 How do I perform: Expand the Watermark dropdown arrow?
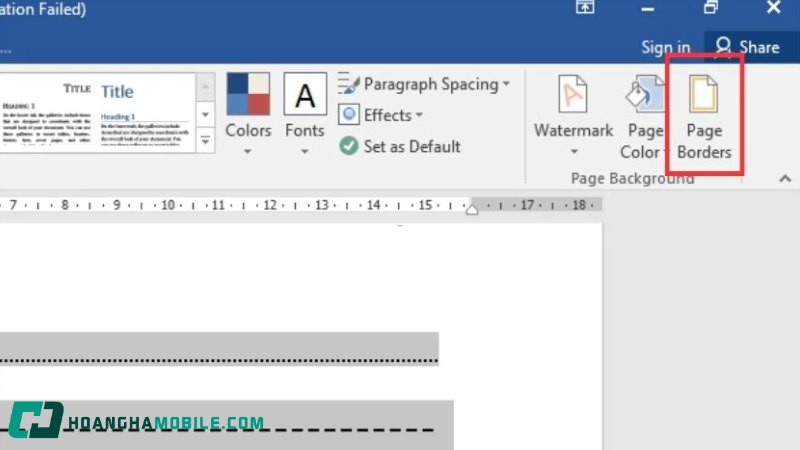coord(574,151)
